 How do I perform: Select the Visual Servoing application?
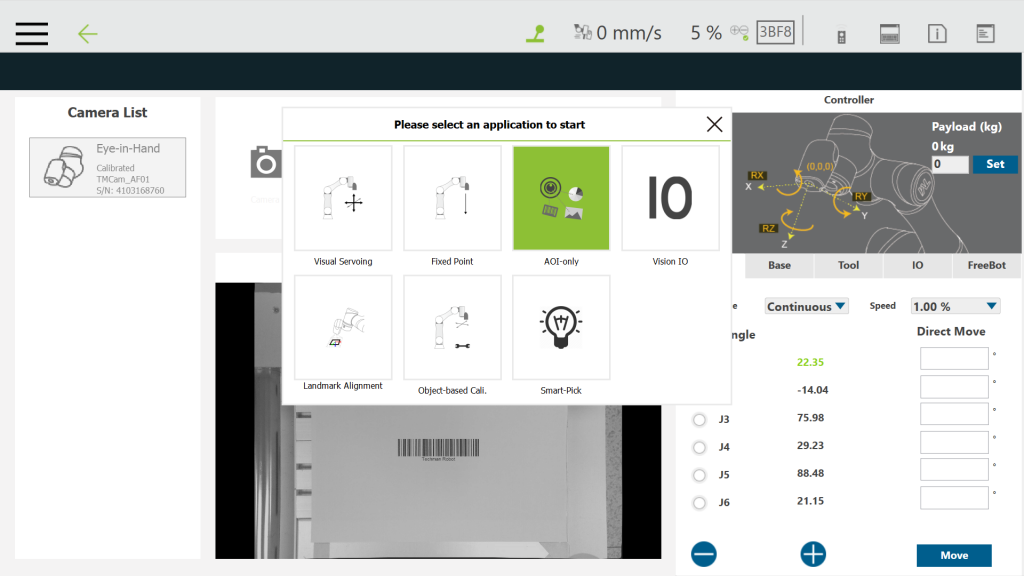click(343, 198)
